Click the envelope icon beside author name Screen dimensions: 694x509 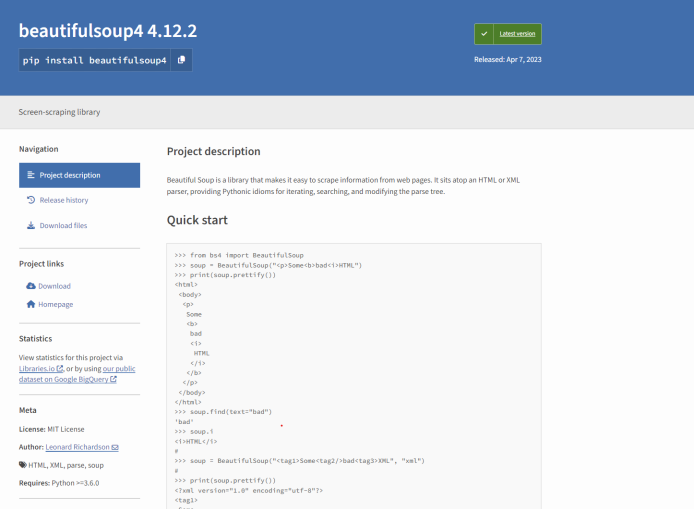point(115,447)
